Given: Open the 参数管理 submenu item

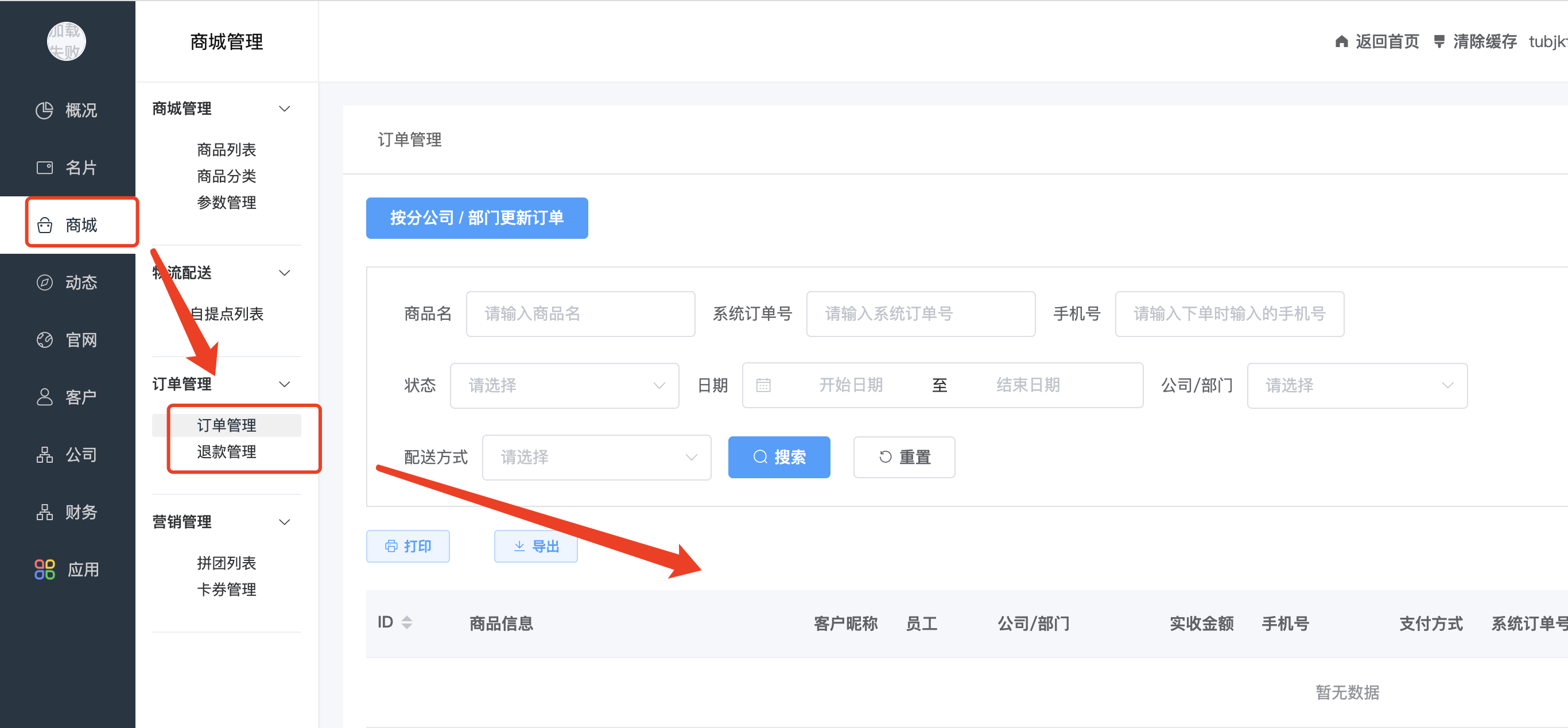Looking at the screenshot, I should (x=227, y=203).
